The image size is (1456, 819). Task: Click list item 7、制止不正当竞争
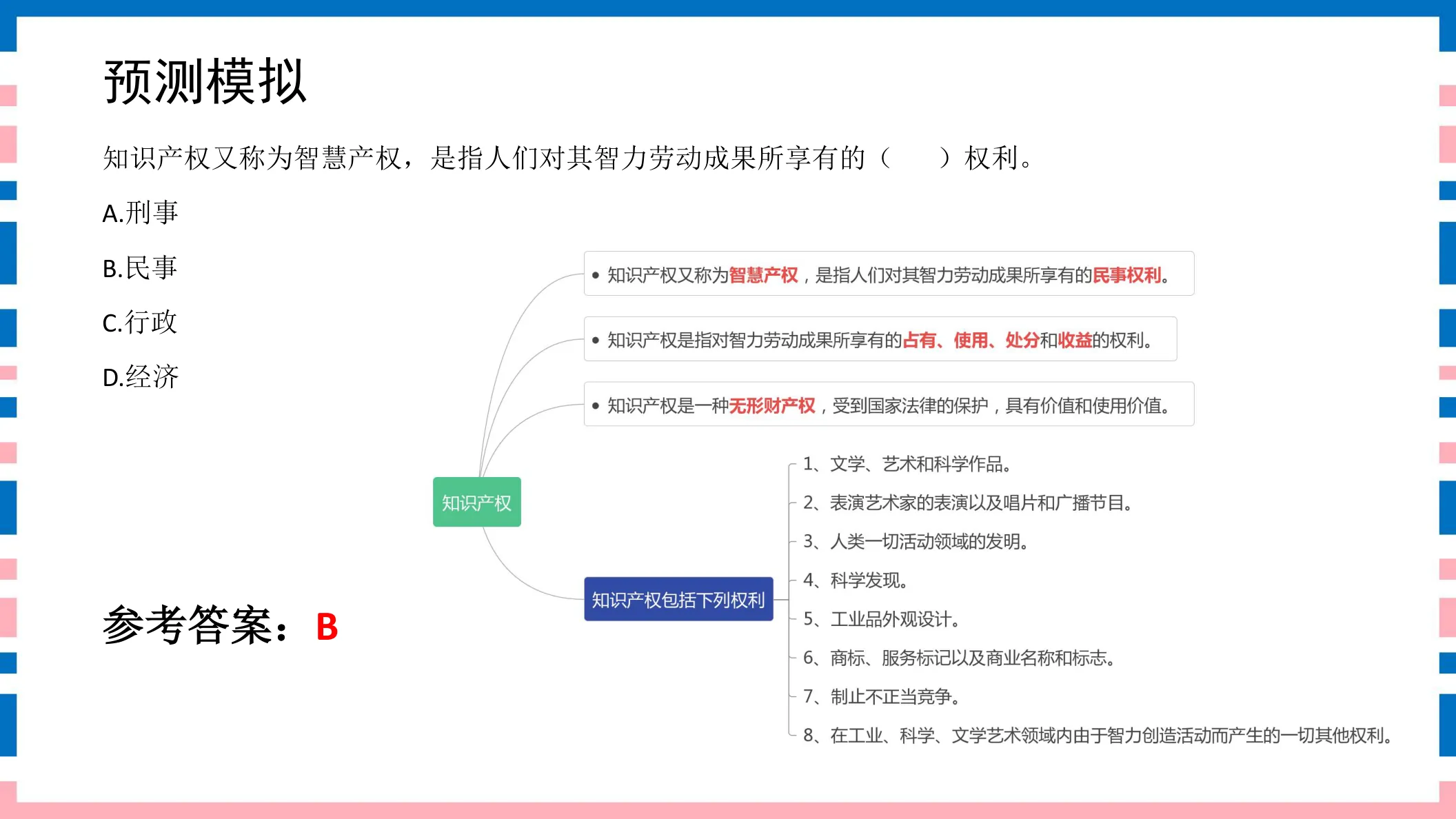pyautogui.click(x=882, y=696)
